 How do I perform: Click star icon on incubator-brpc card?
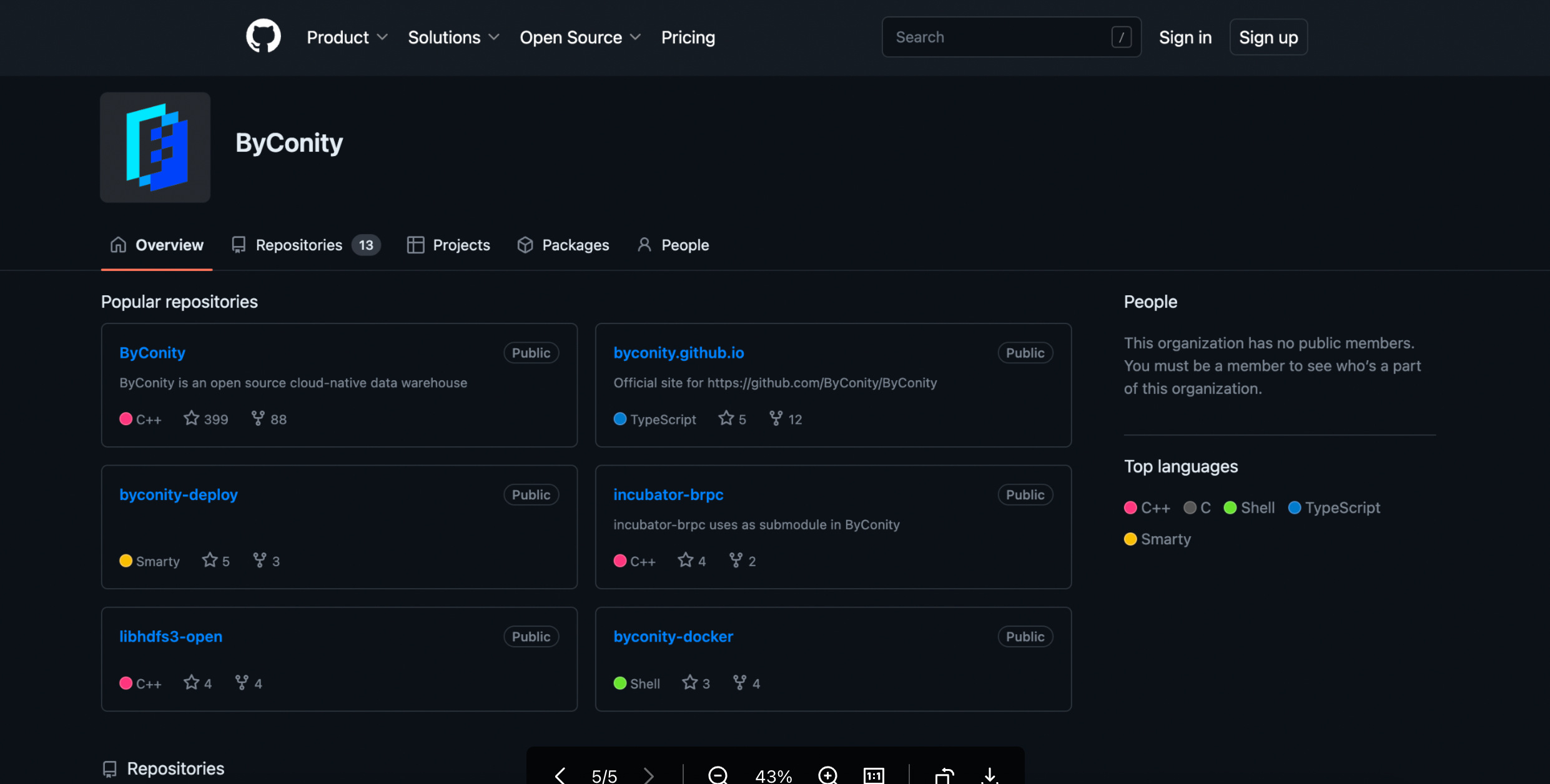[686, 560]
